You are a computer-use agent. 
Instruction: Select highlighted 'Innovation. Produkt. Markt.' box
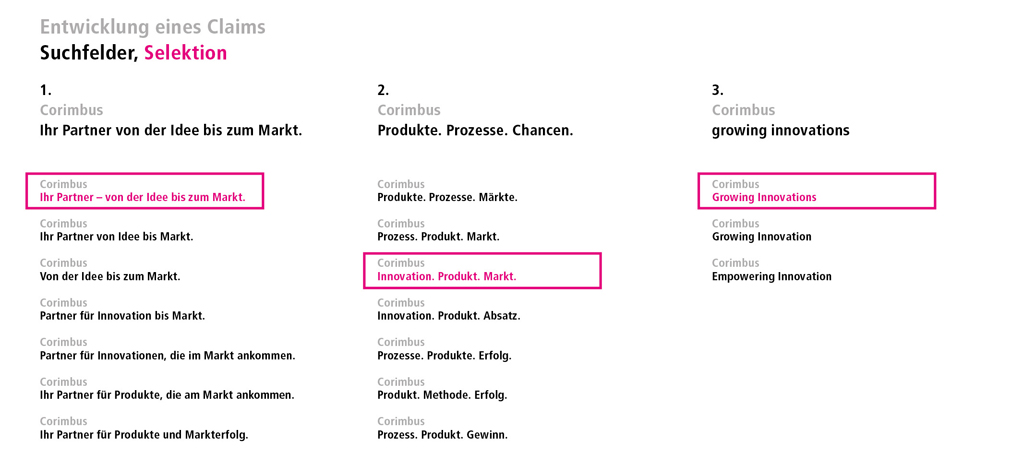point(482,271)
